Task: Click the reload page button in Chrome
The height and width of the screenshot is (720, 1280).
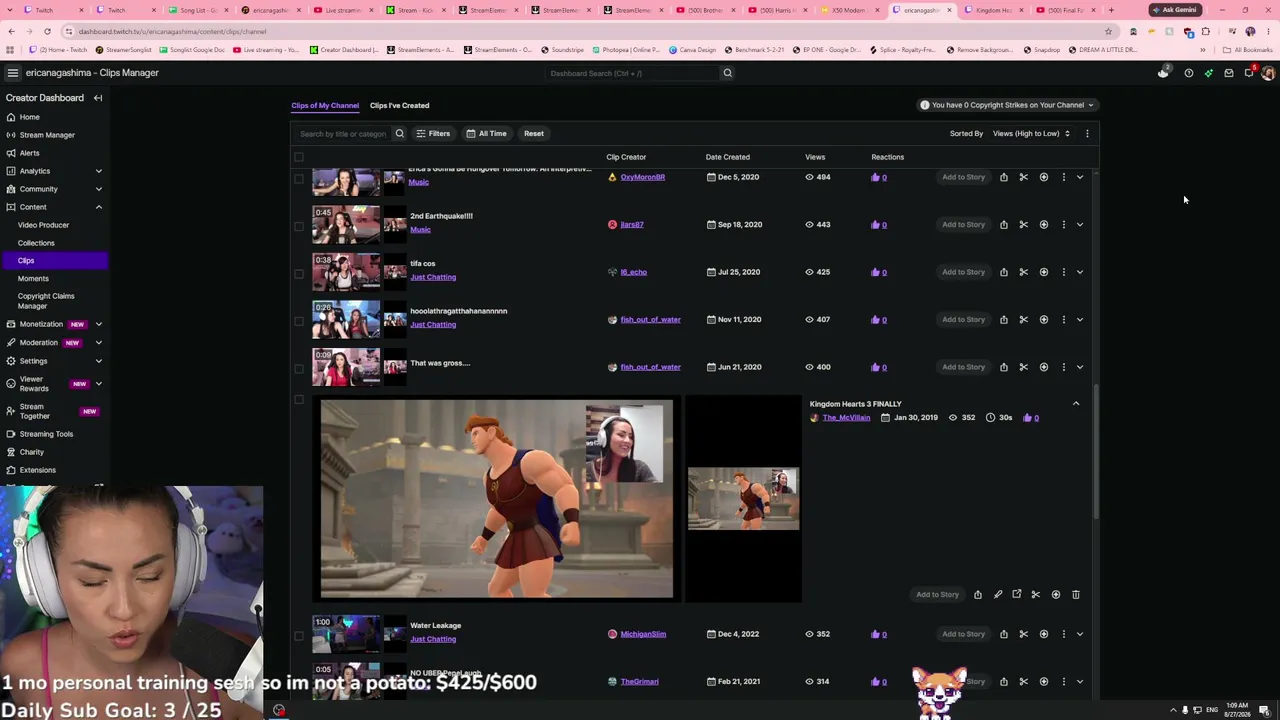Action: click(x=47, y=31)
